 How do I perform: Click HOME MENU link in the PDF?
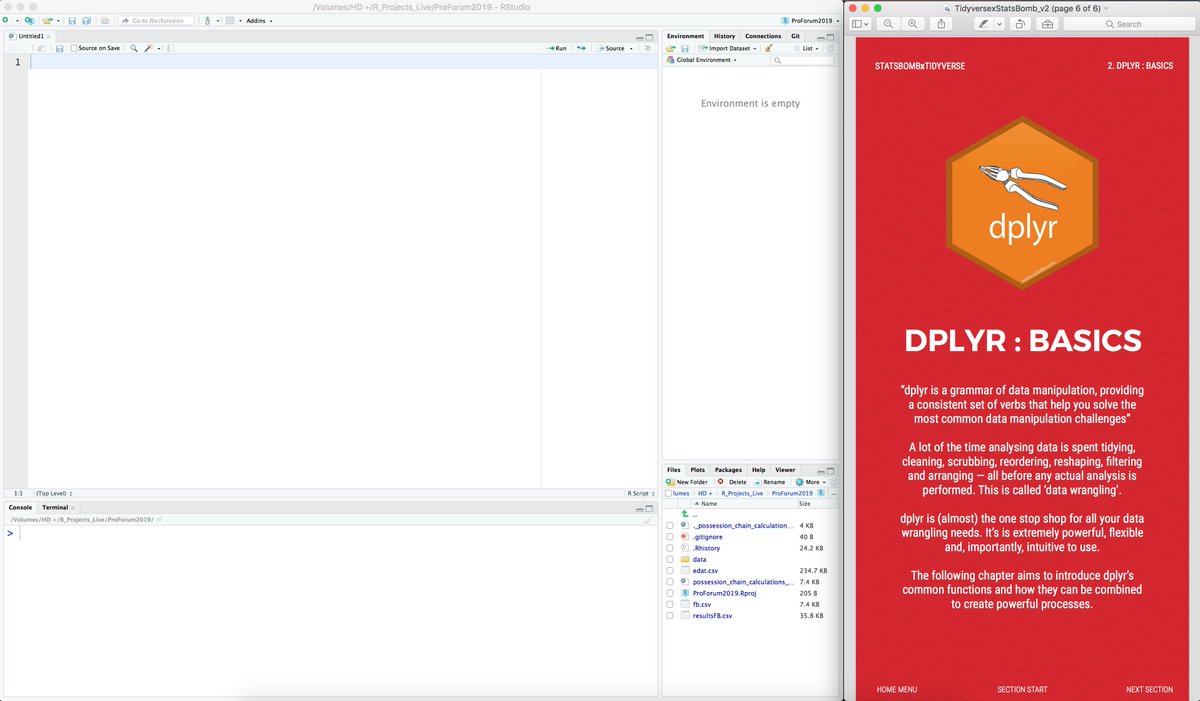tap(896, 689)
